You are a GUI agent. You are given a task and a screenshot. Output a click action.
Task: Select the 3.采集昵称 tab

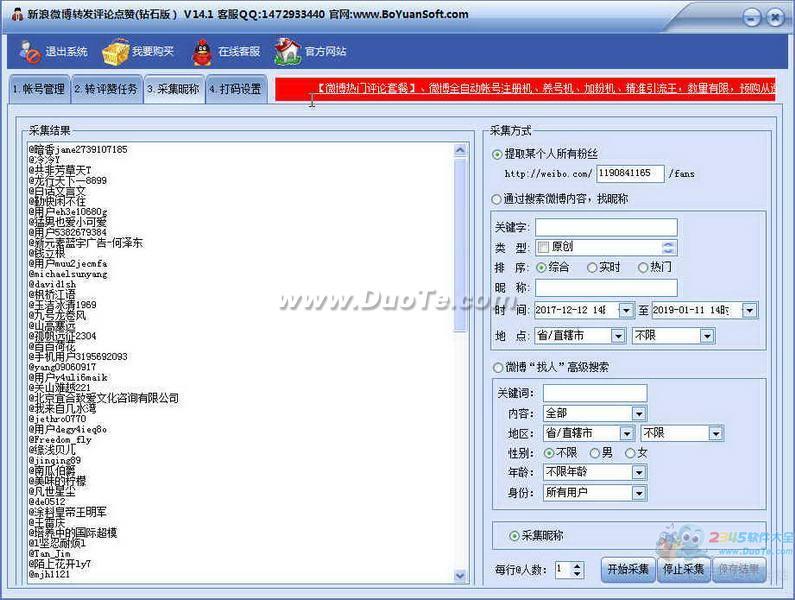coord(174,89)
